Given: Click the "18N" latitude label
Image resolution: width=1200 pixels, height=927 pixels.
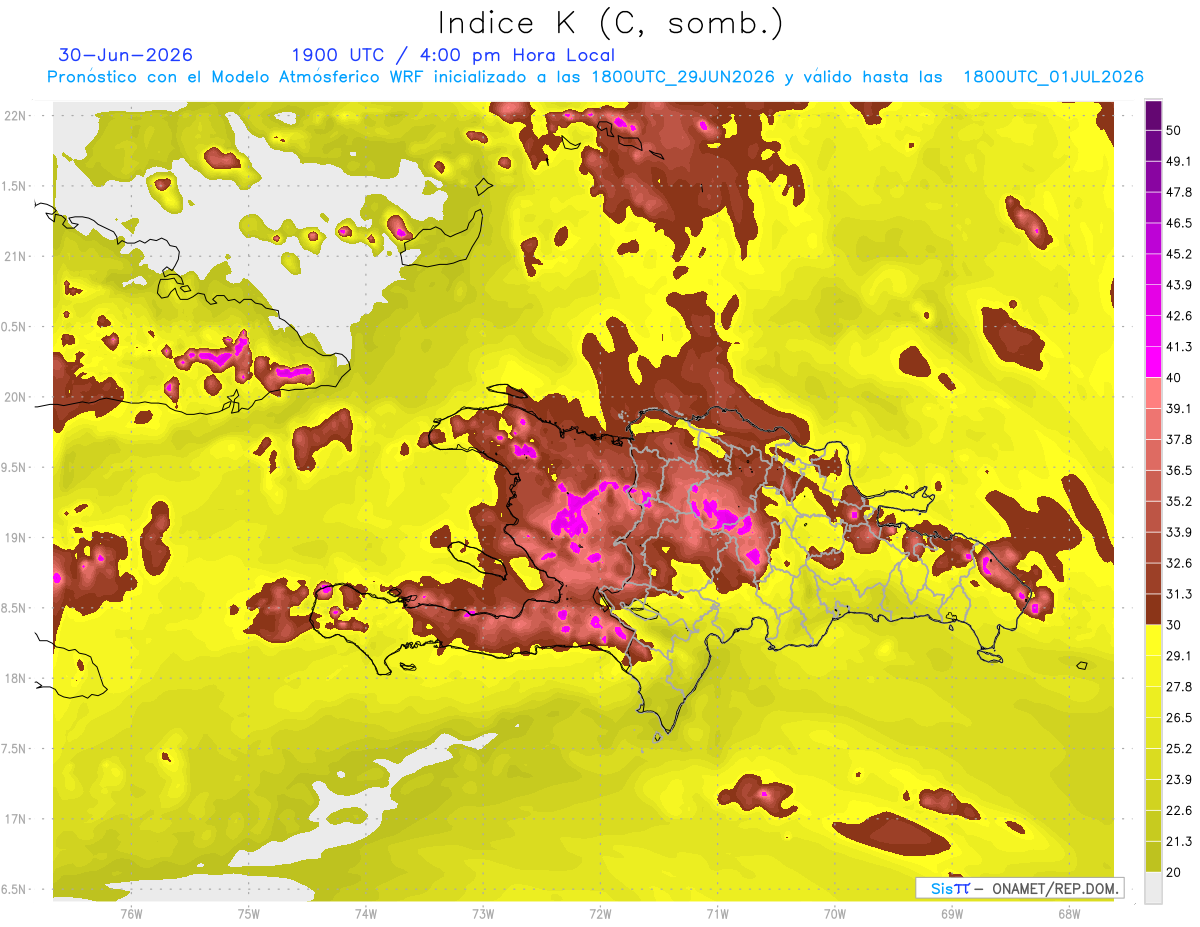Looking at the screenshot, I should pos(15,679).
